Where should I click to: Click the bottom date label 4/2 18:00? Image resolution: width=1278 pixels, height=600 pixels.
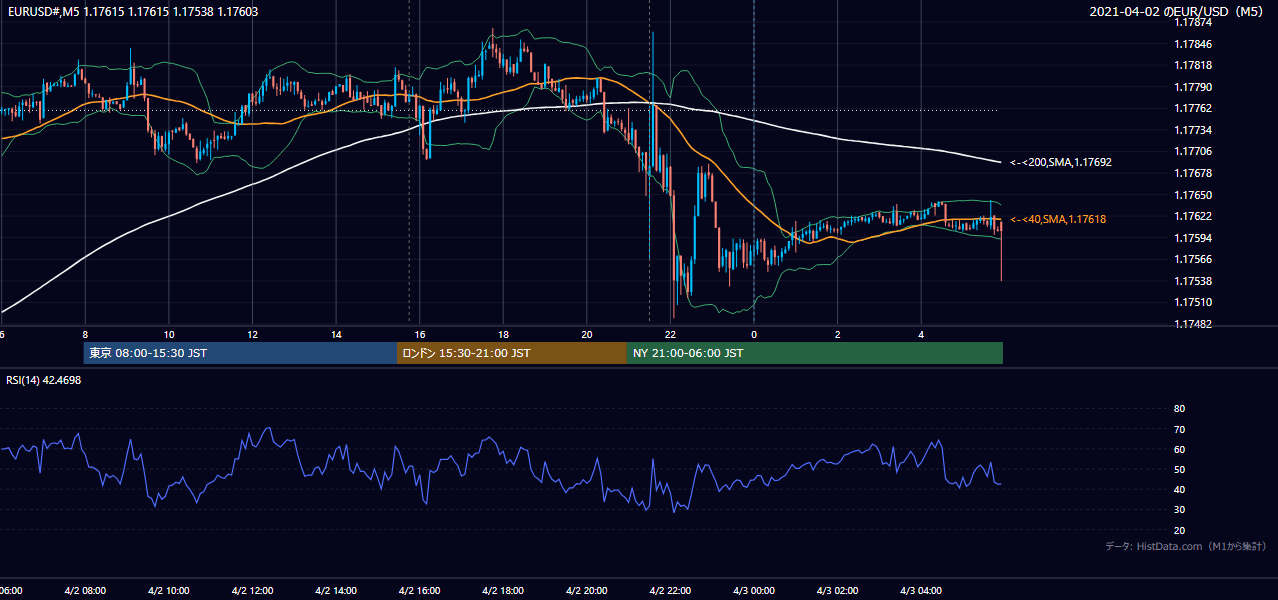tap(503, 591)
